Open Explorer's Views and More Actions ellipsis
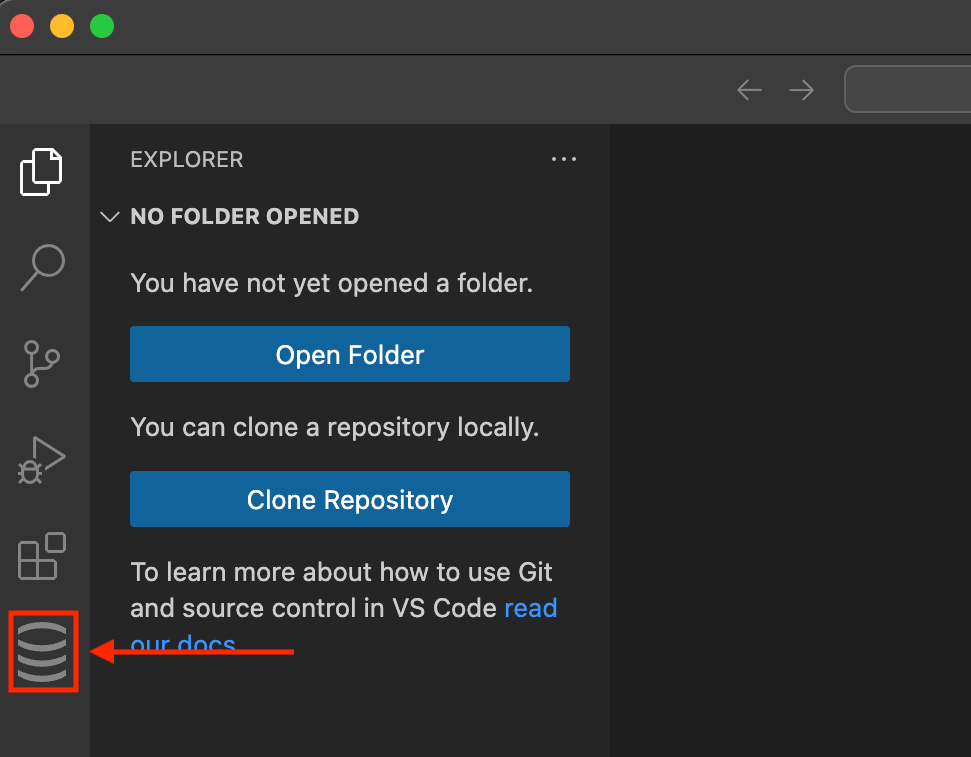Image resolution: width=971 pixels, height=757 pixels. (x=564, y=159)
